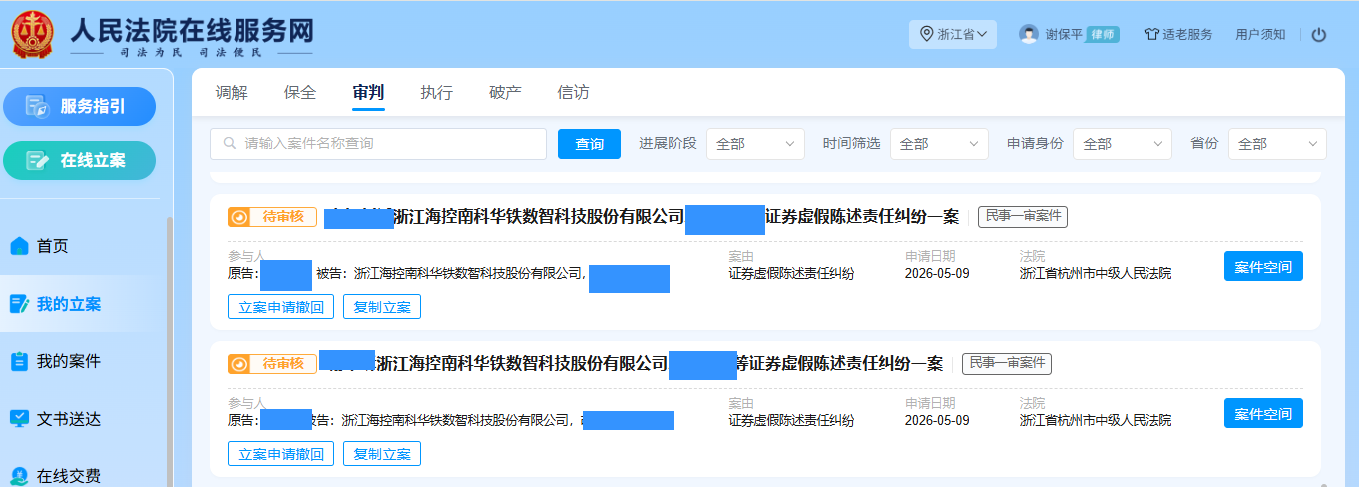The width and height of the screenshot is (1359, 487).
Task: Click the 服务指引 button icon
Action: tap(38, 107)
